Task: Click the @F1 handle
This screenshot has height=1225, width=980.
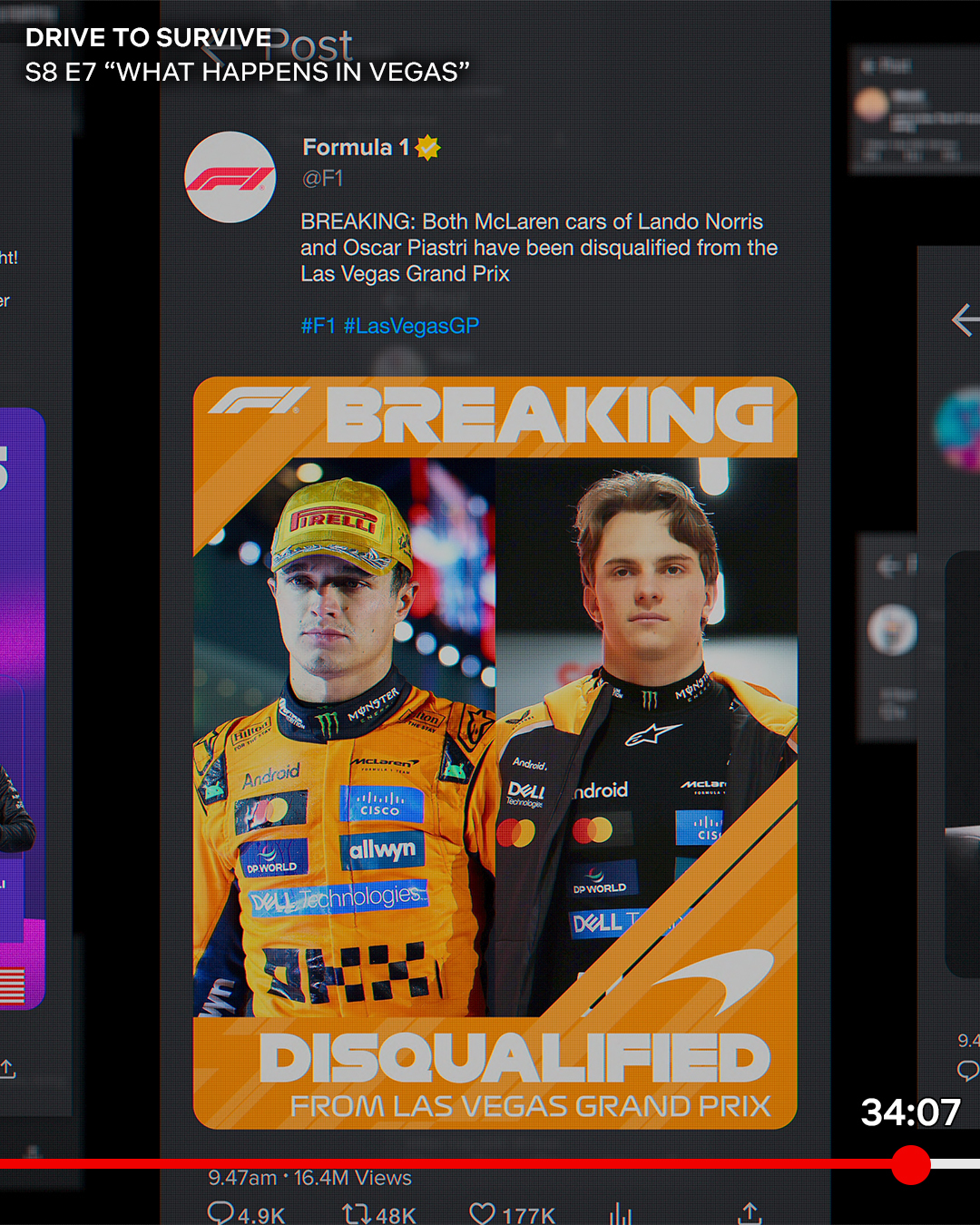Action: pos(322,178)
